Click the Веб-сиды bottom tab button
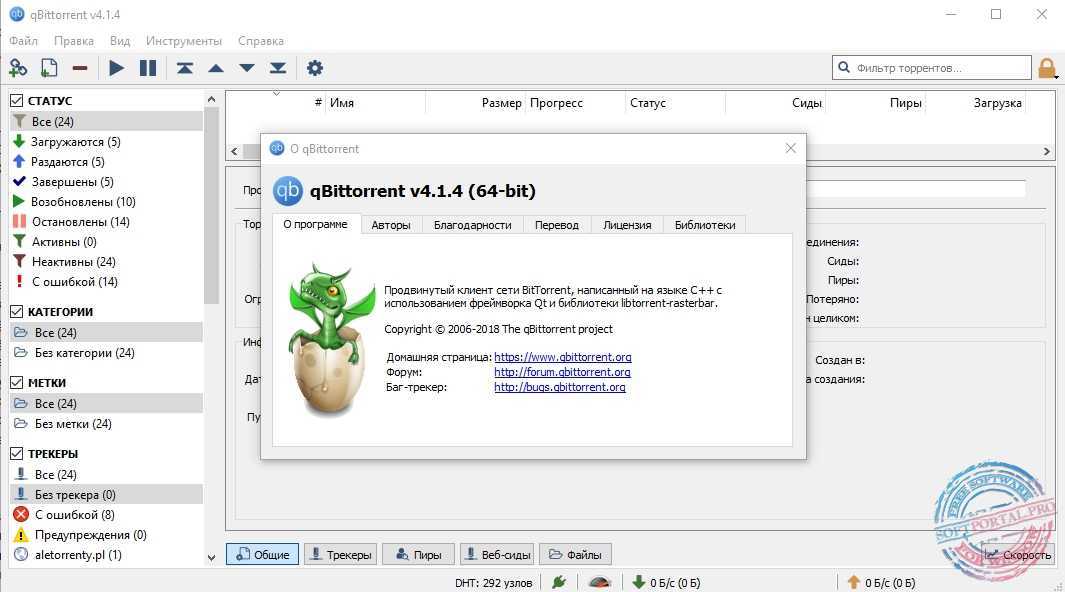 (497, 554)
